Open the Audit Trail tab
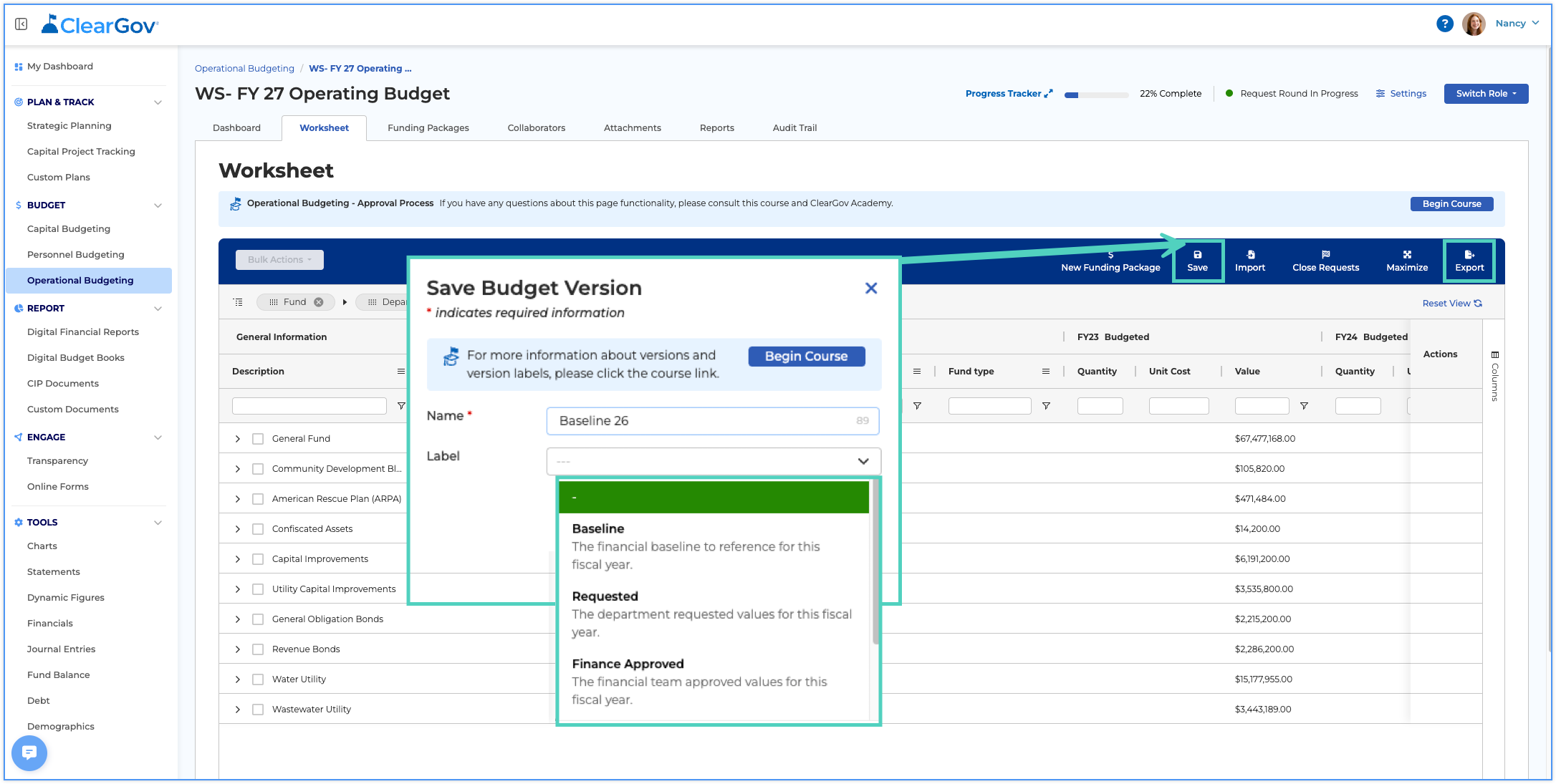The image size is (1556, 784). pos(794,128)
